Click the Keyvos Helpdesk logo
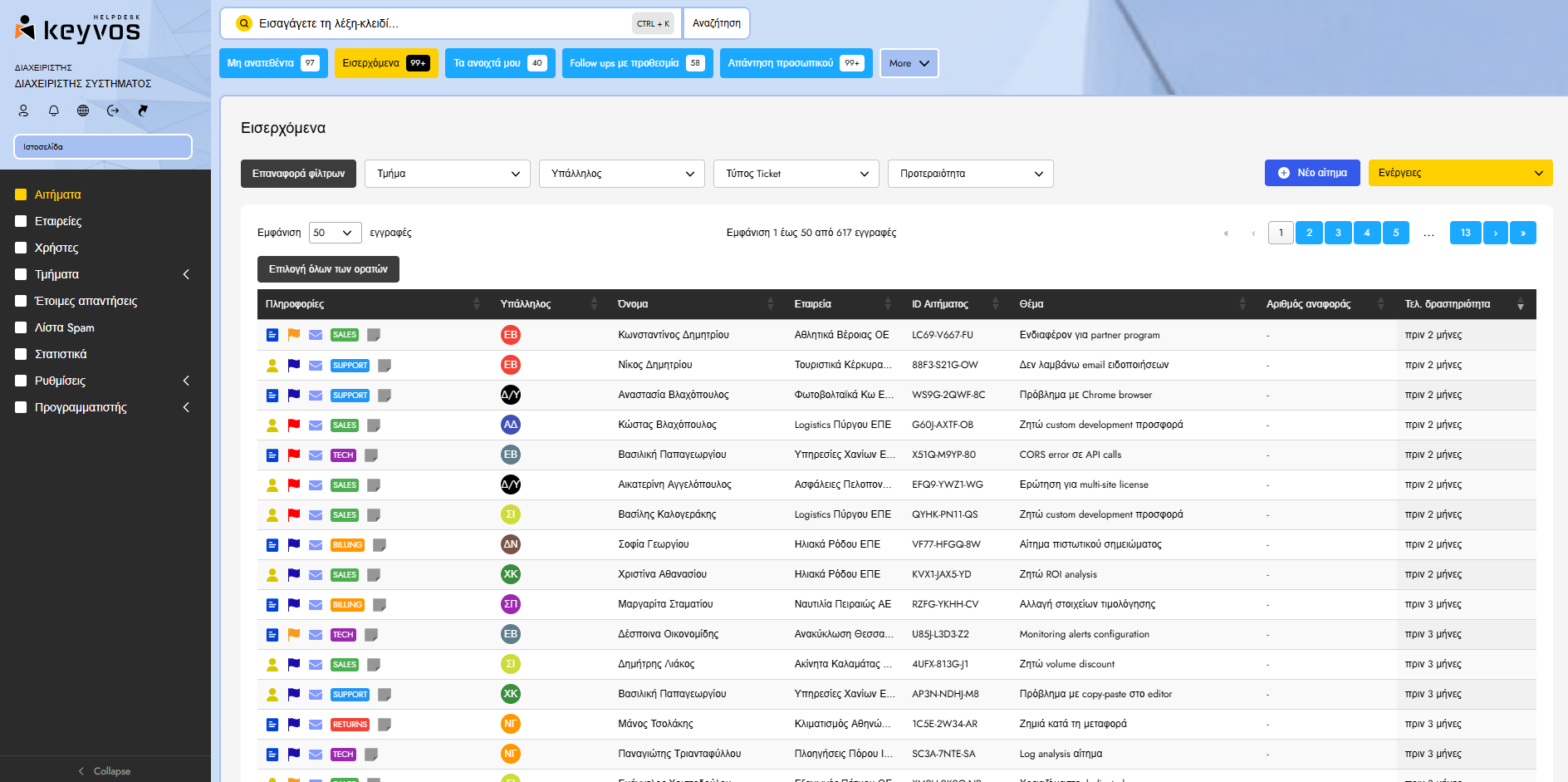Screen dimensions: 1568x782 (78, 29)
